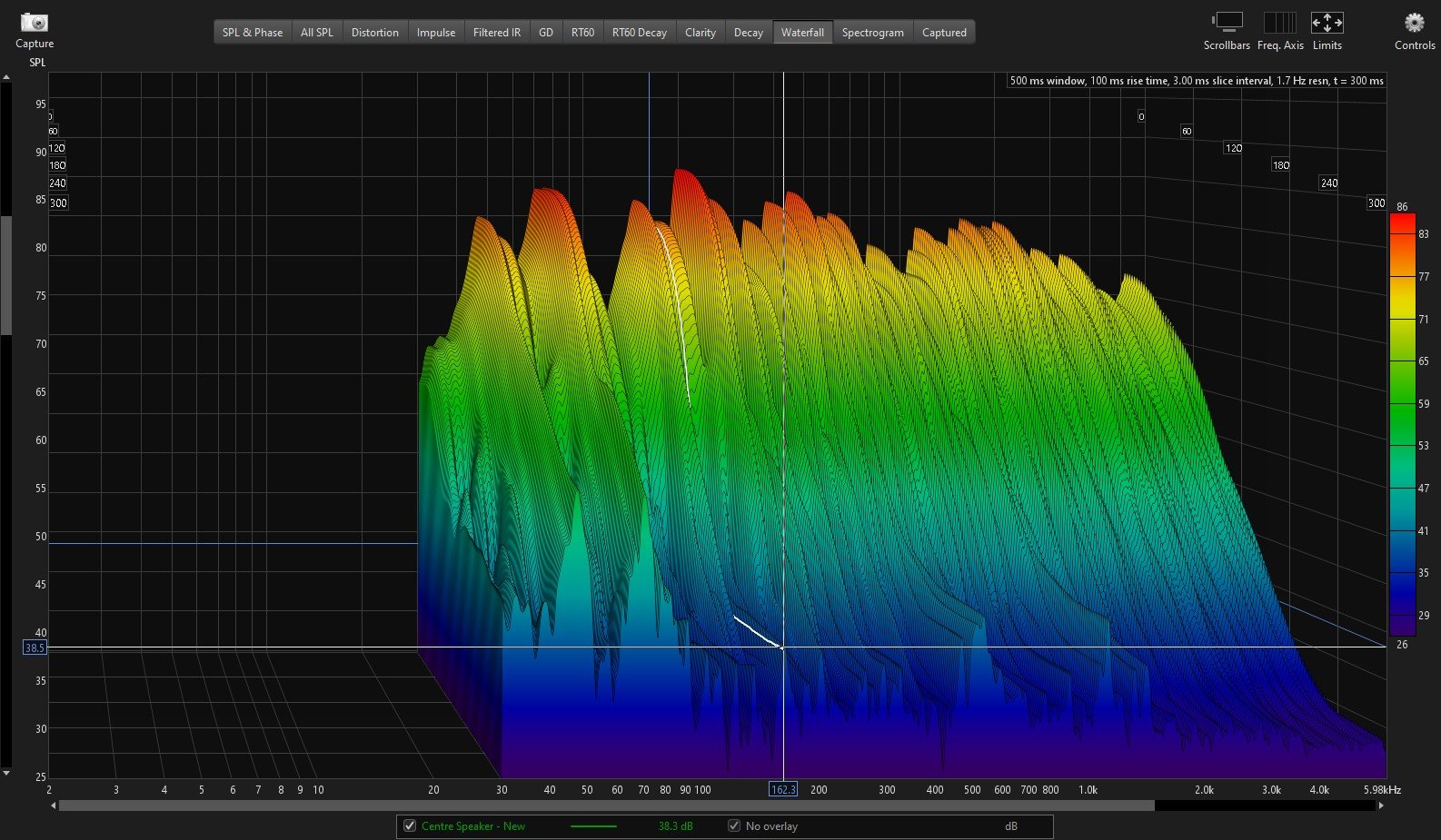
Task: Click the vertical SPL axis scrollbar thumb
Action: [6, 275]
